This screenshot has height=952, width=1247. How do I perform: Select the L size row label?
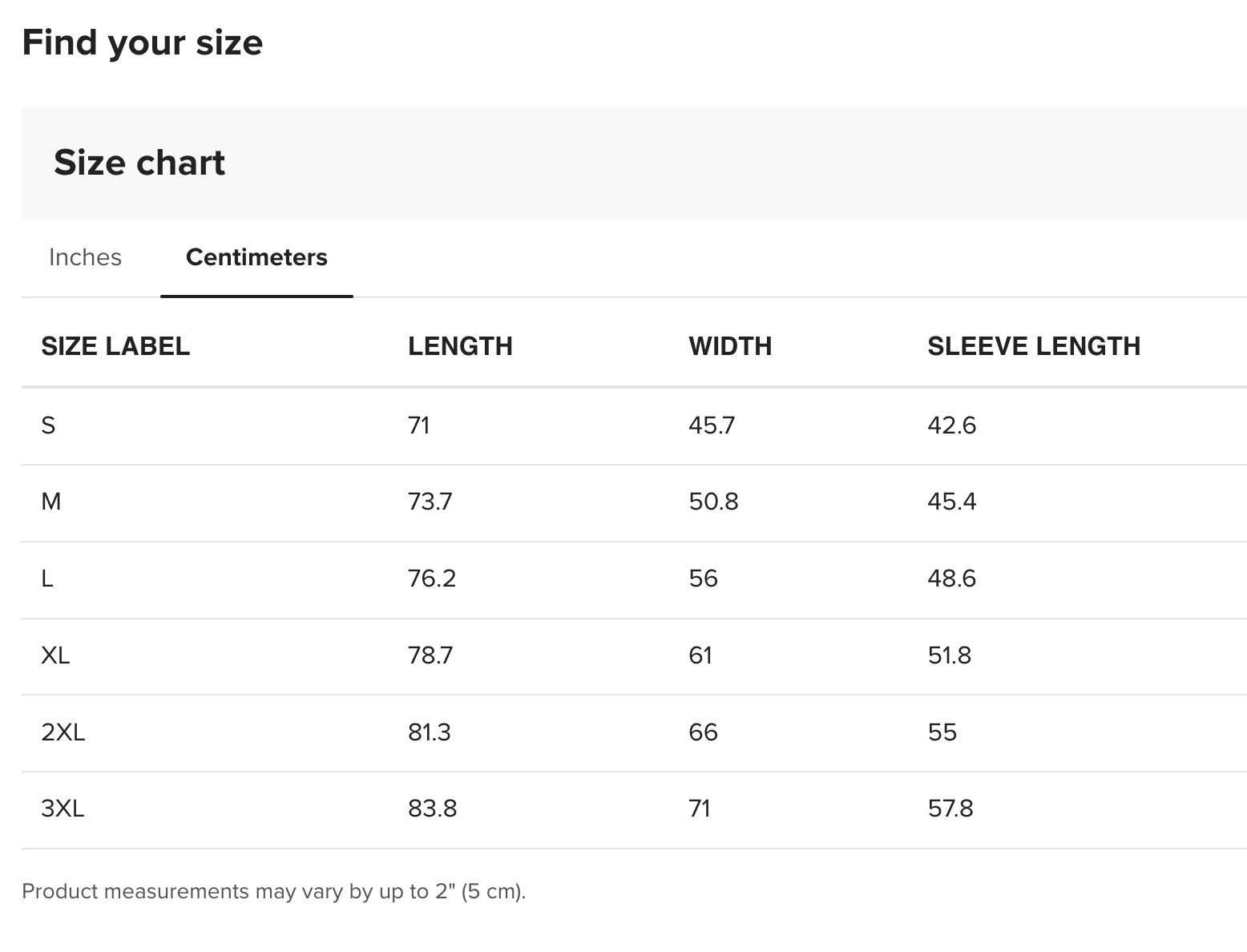click(x=47, y=579)
